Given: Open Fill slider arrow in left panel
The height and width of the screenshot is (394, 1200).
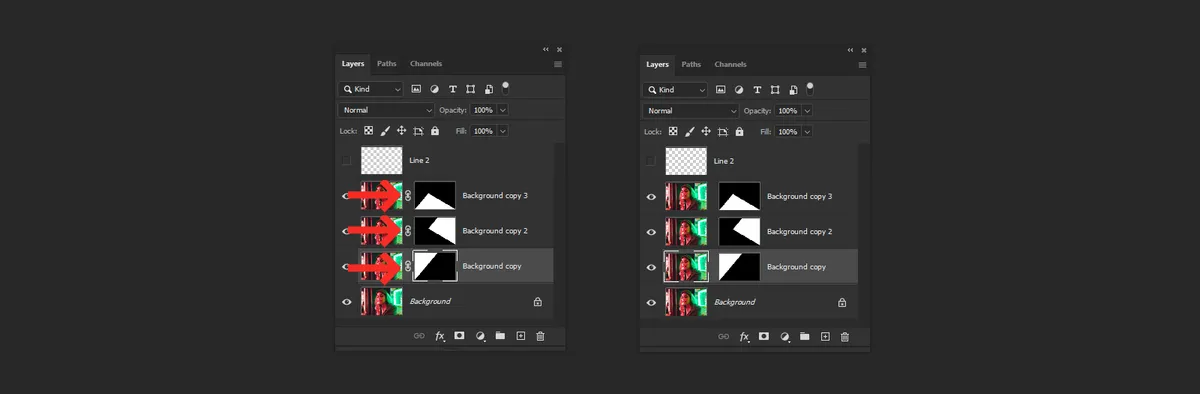Looking at the screenshot, I should [503, 131].
